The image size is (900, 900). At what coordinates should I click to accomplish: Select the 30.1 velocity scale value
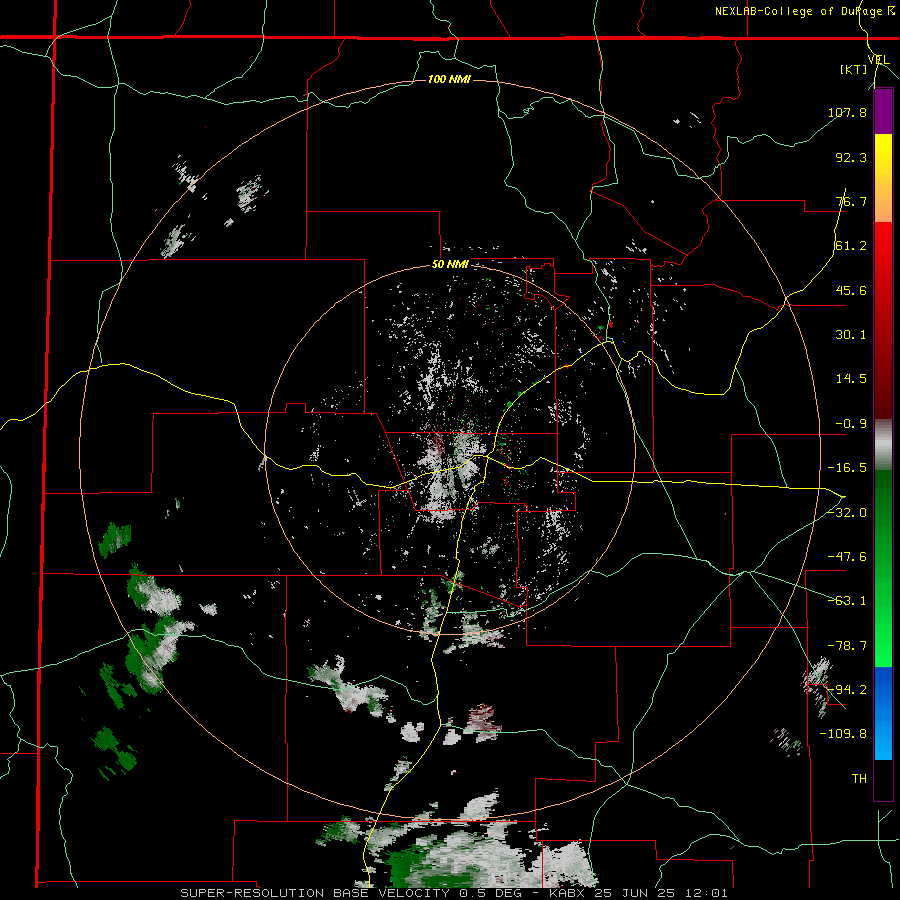(851, 335)
